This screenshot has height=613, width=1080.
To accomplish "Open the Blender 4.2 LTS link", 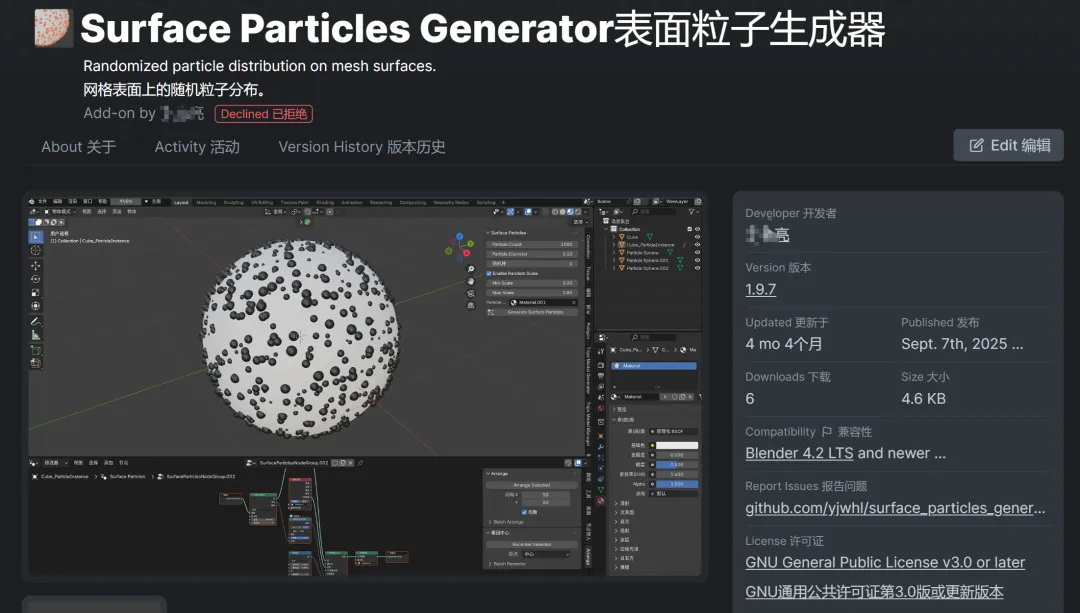I will click(799, 453).
